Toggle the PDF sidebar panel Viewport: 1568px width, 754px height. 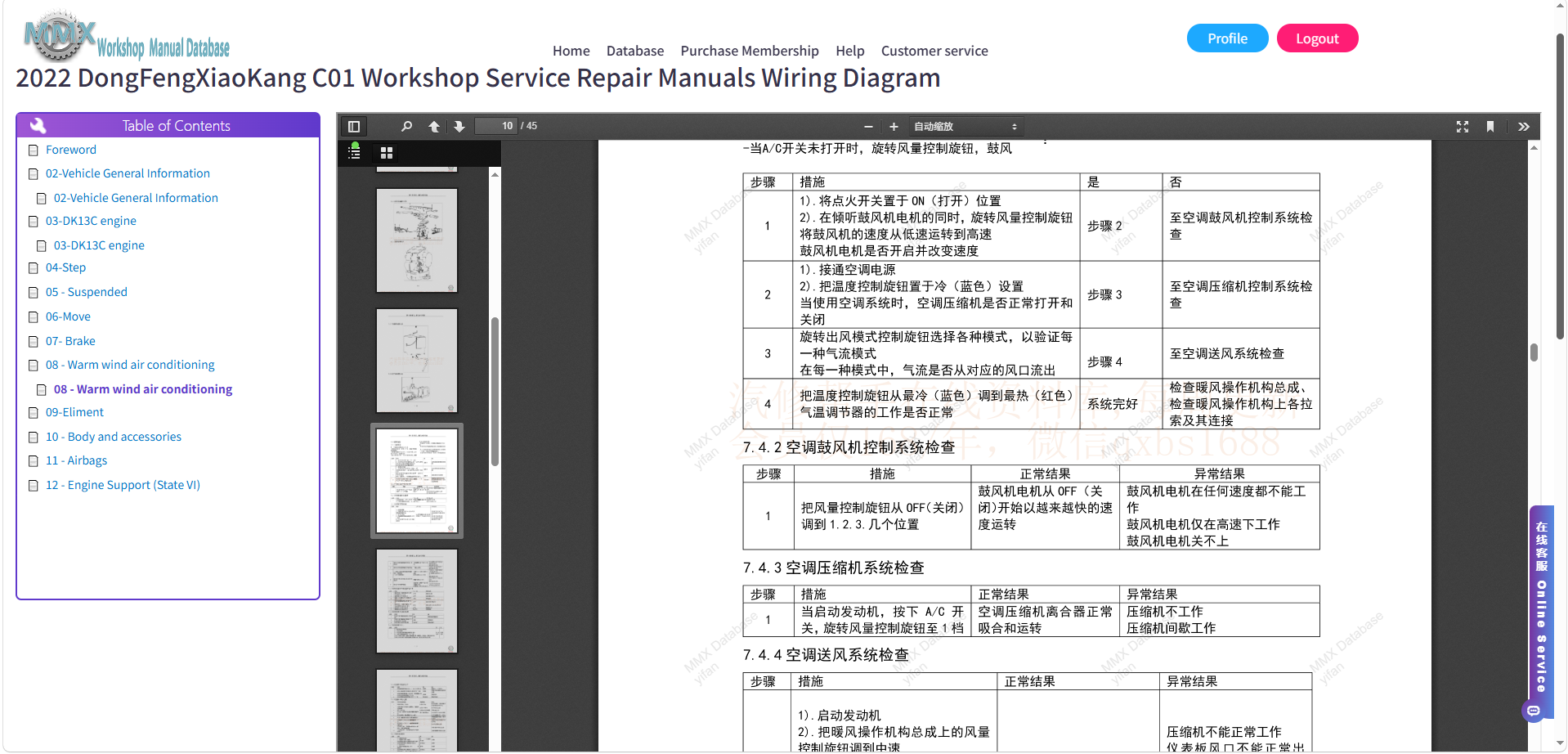click(354, 127)
